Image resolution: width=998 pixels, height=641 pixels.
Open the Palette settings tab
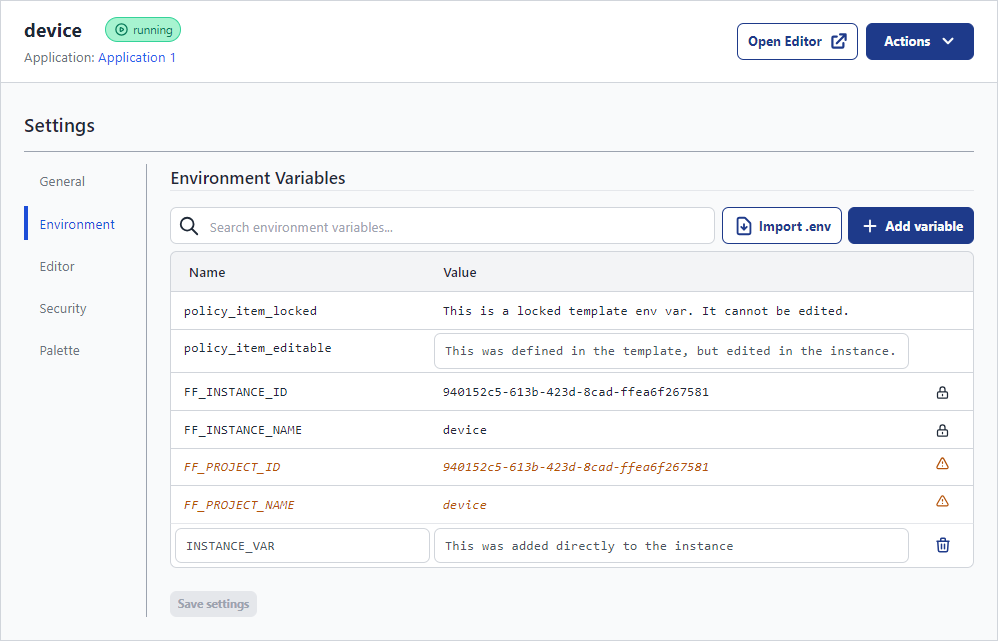coord(59,351)
